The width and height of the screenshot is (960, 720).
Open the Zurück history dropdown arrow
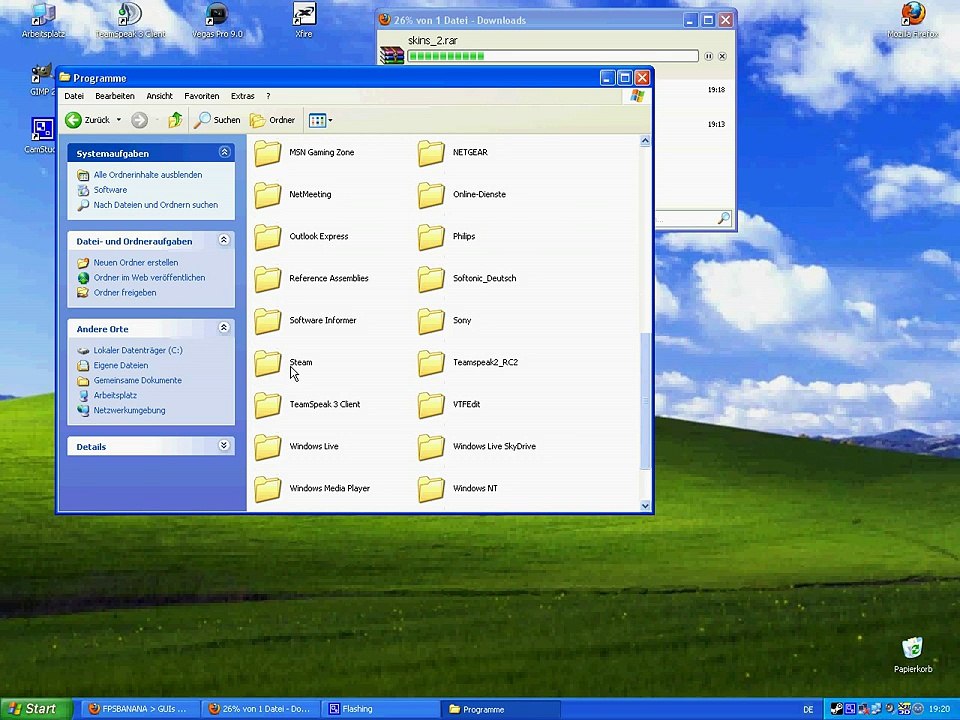[x=118, y=120]
